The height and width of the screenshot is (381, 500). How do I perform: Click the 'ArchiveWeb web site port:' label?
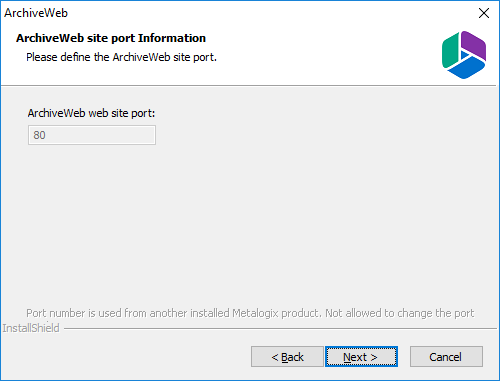click(x=91, y=113)
